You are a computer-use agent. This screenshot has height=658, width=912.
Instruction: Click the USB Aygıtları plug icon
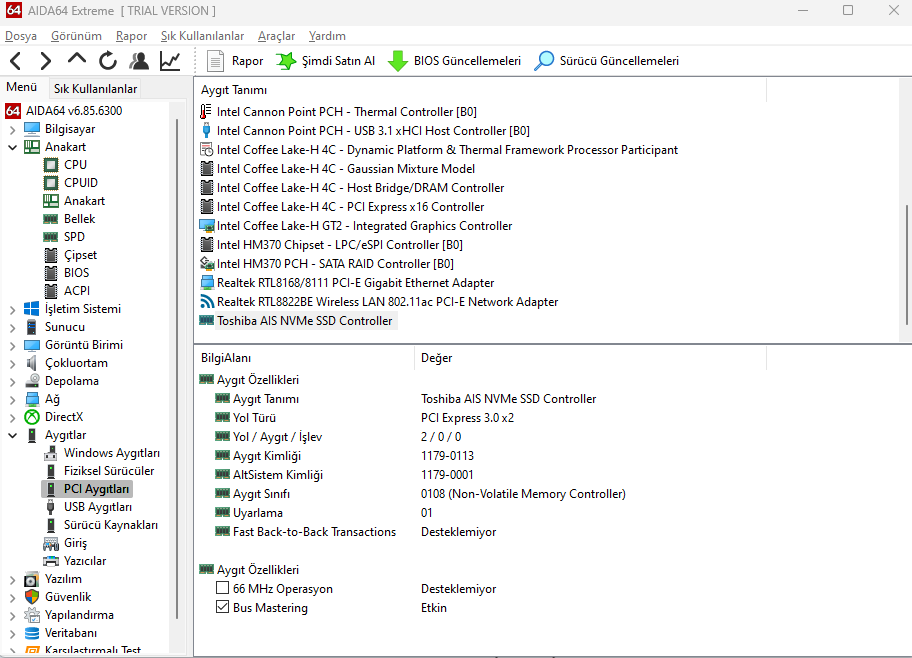click(51, 507)
